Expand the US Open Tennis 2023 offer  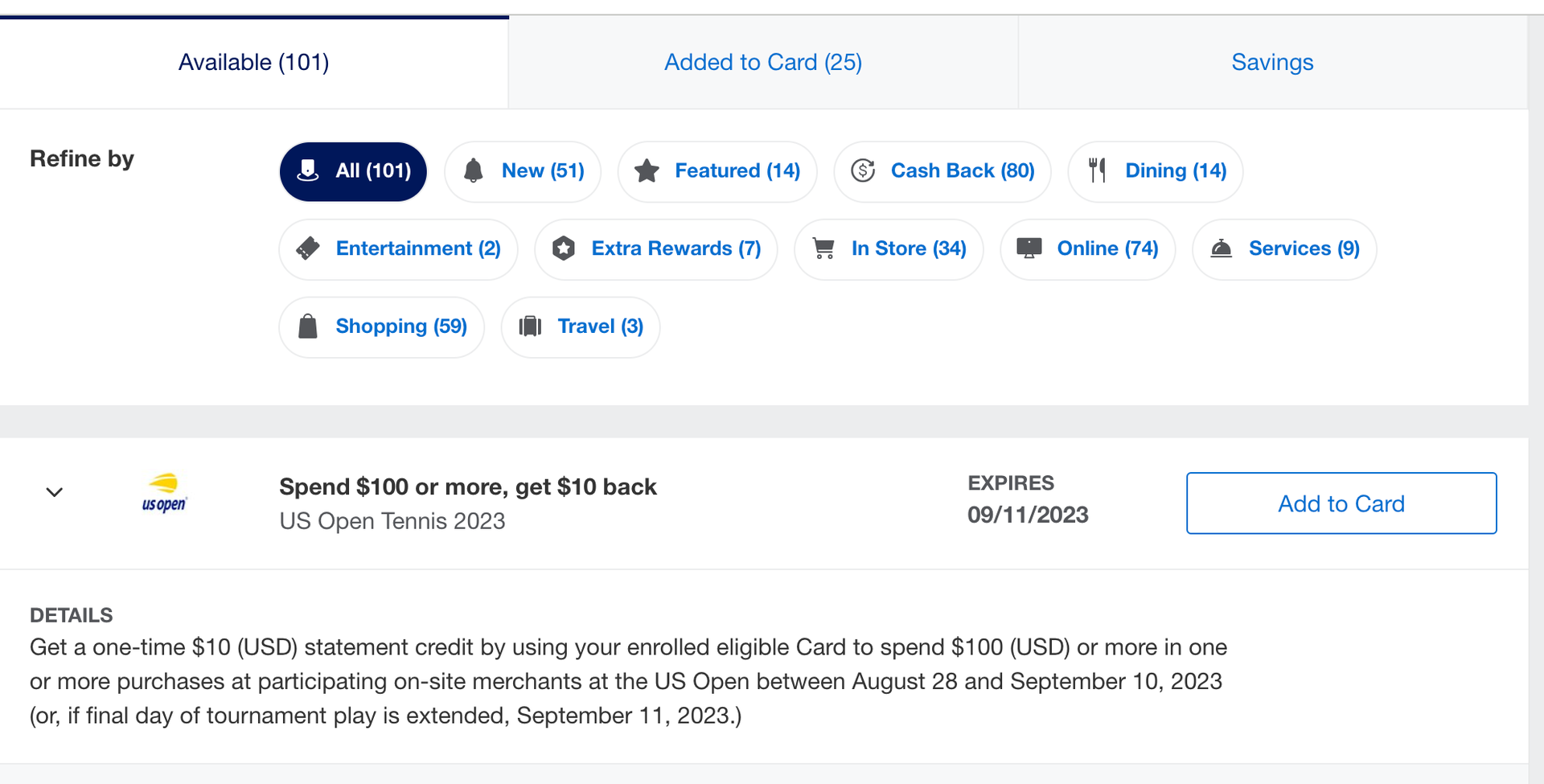[x=54, y=492]
